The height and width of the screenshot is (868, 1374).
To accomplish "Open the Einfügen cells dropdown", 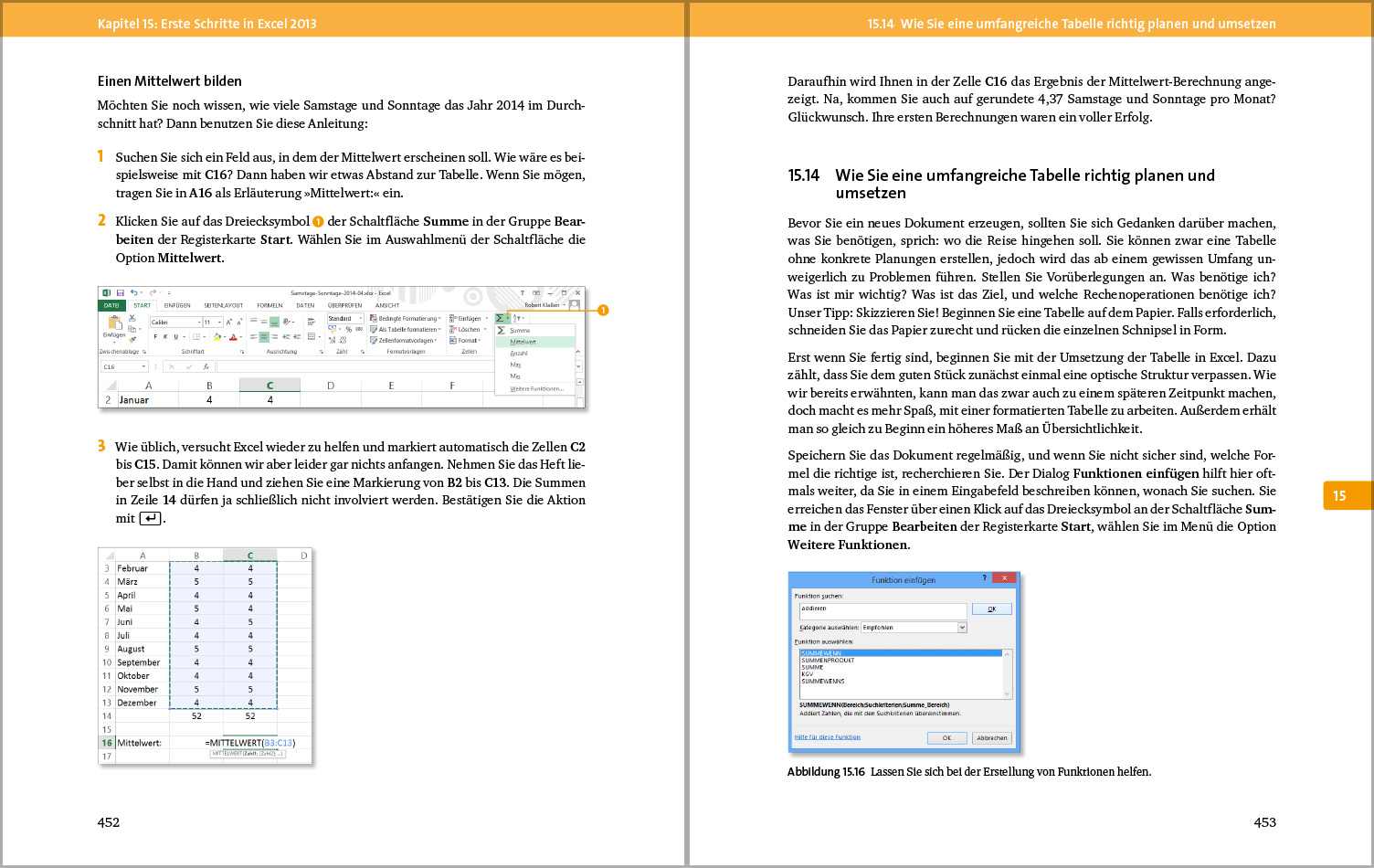I will (x=468, y=319).
